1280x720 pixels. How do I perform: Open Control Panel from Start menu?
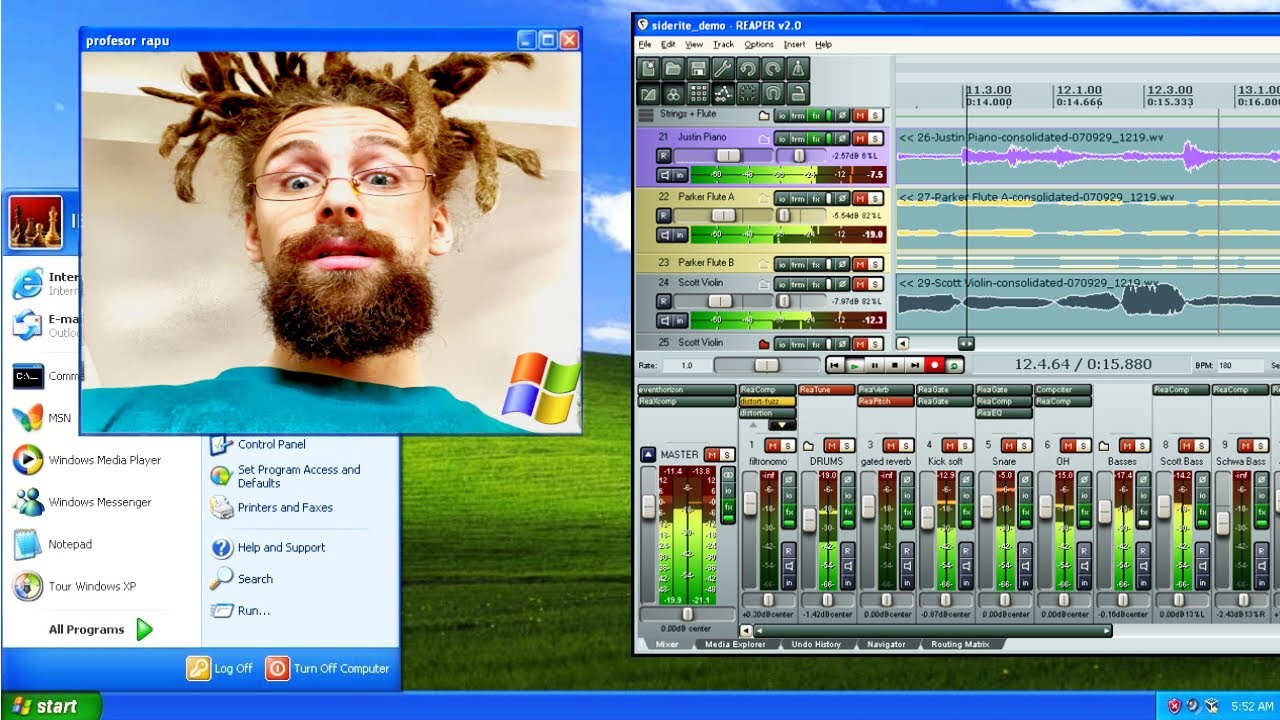pyautogui.click(x=259, y=444)
